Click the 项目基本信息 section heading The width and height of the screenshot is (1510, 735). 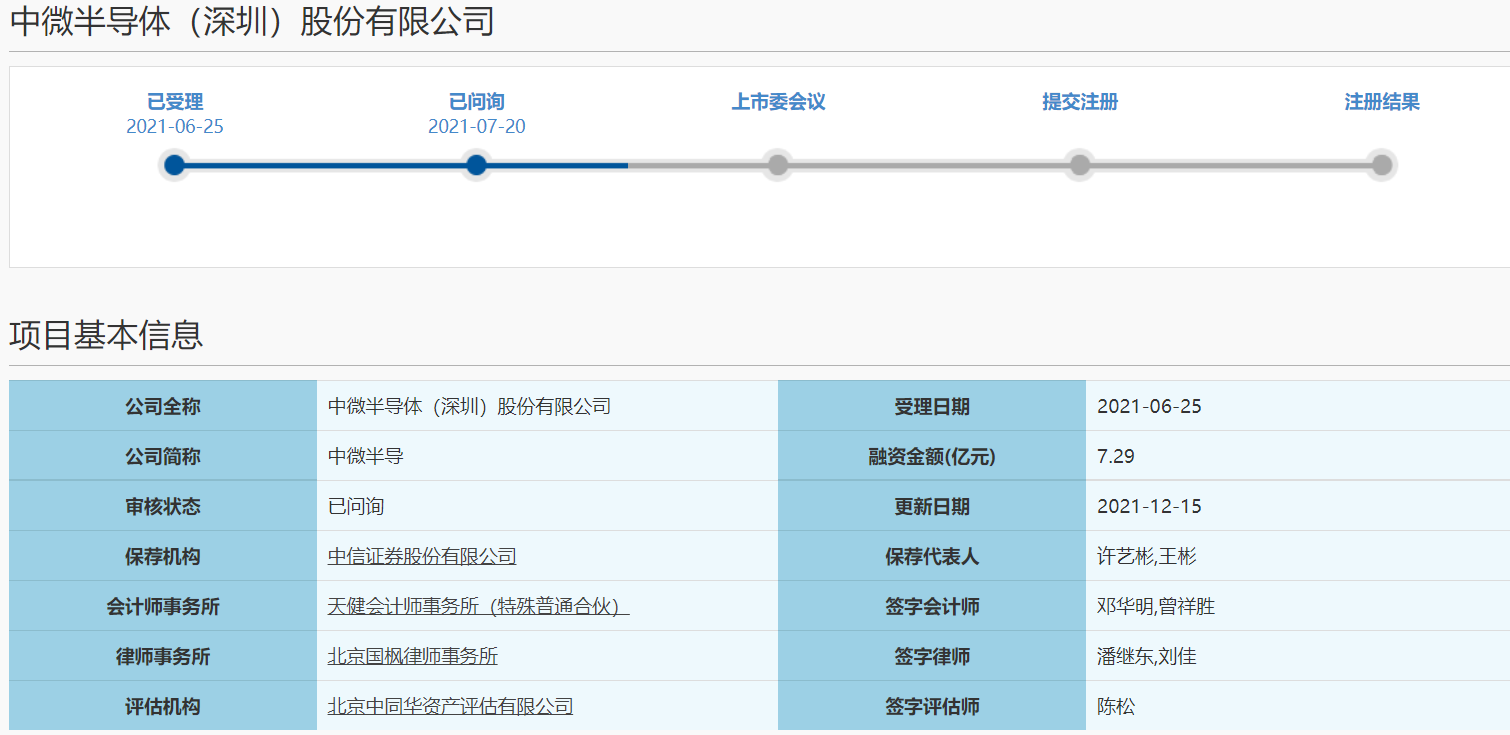pos(107,335)
